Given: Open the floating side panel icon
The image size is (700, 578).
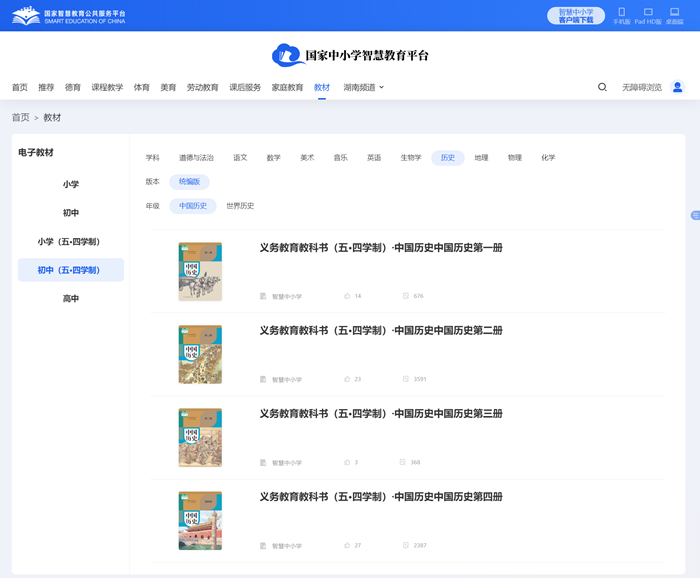Looking at the screenshot, I should [695, 216].
